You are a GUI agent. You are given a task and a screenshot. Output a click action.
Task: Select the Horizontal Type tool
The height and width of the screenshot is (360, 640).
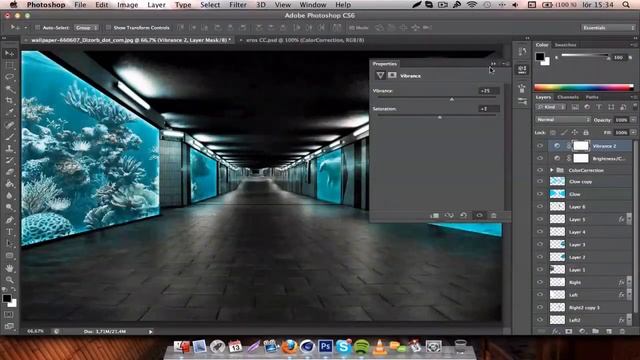point(9,232)
